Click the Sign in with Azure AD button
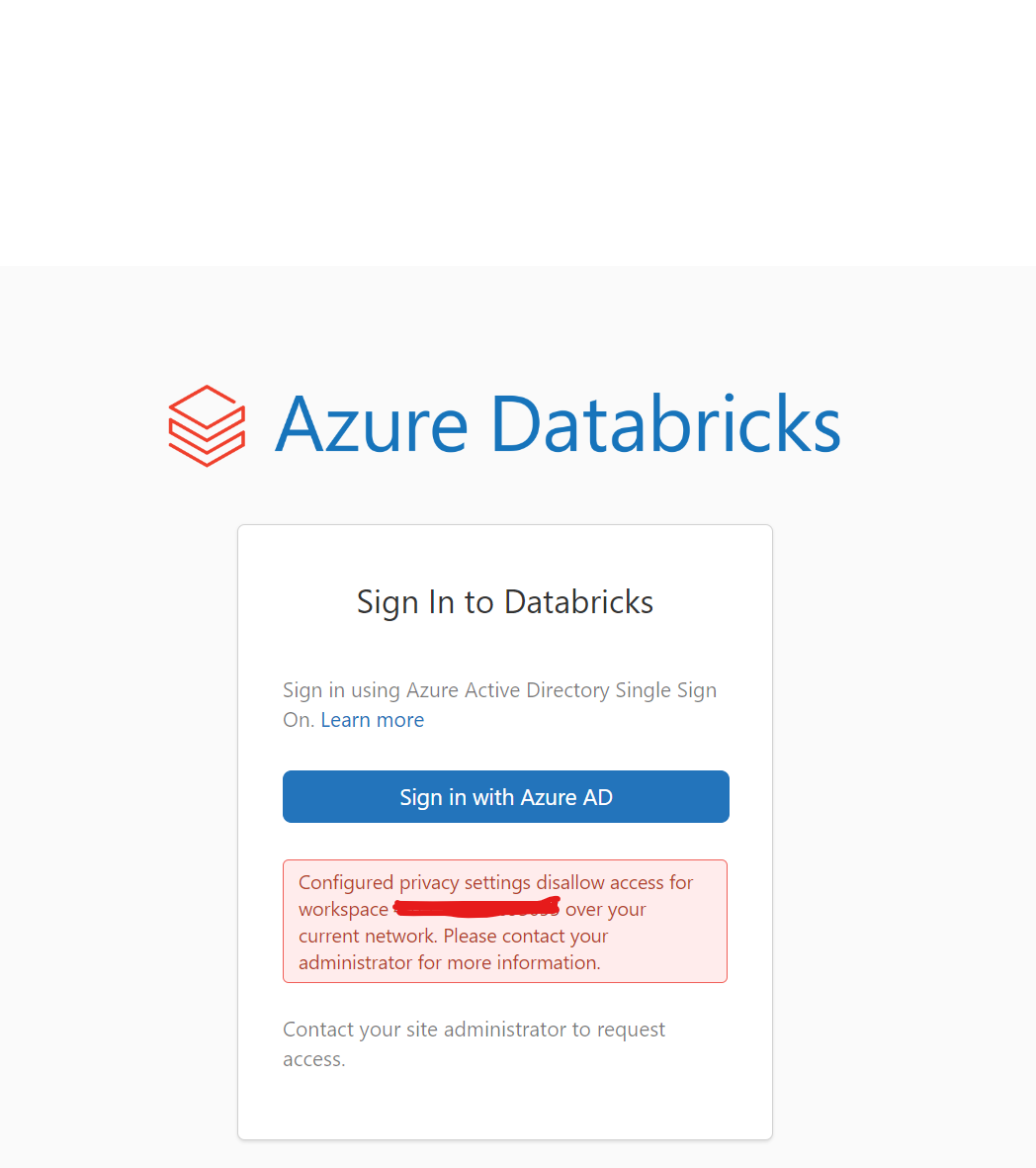 click(505, 797)
